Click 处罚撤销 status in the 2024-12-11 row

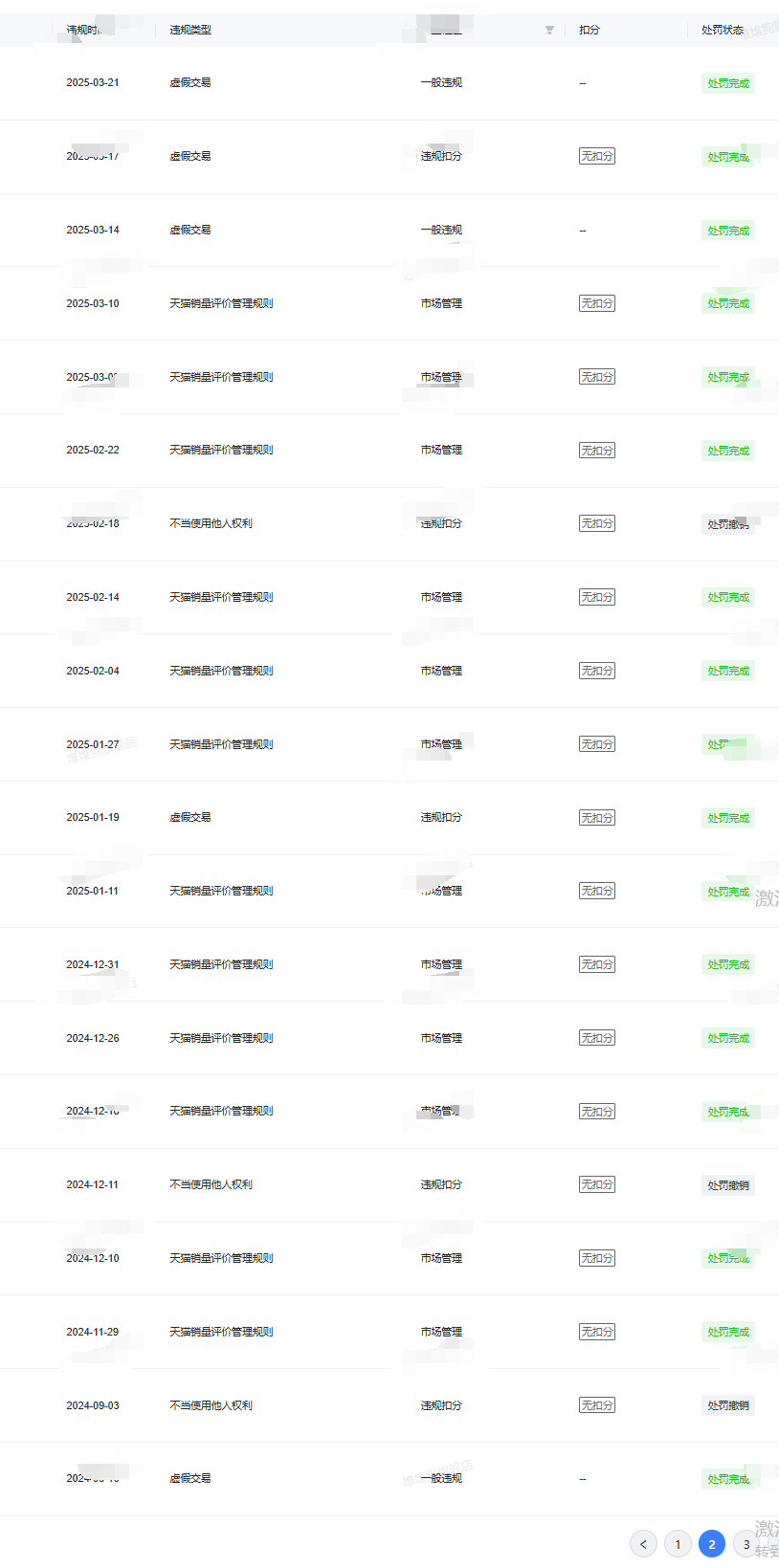[x=728, y=1185]
